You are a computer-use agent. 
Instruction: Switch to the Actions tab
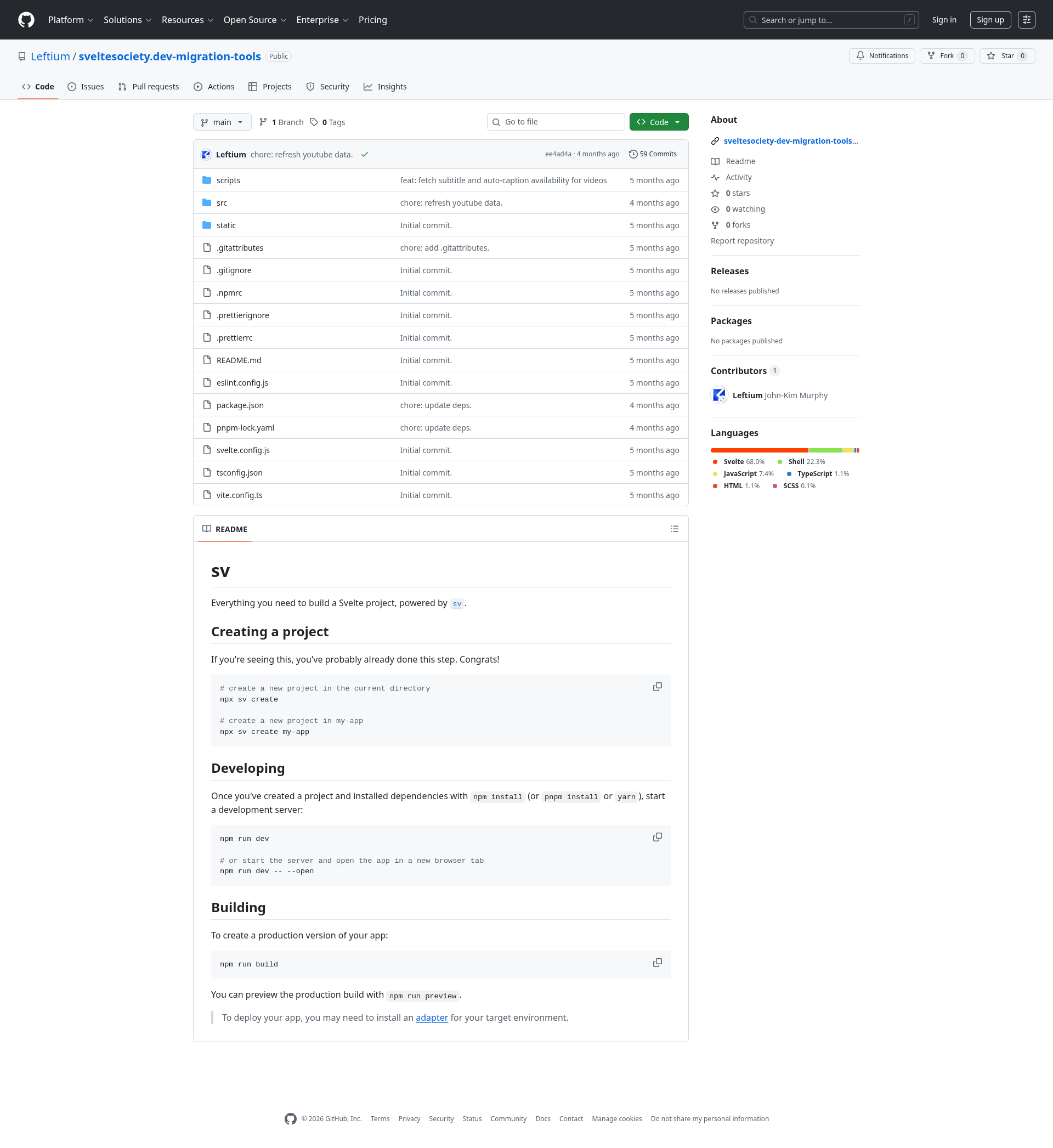coord(214,87)
